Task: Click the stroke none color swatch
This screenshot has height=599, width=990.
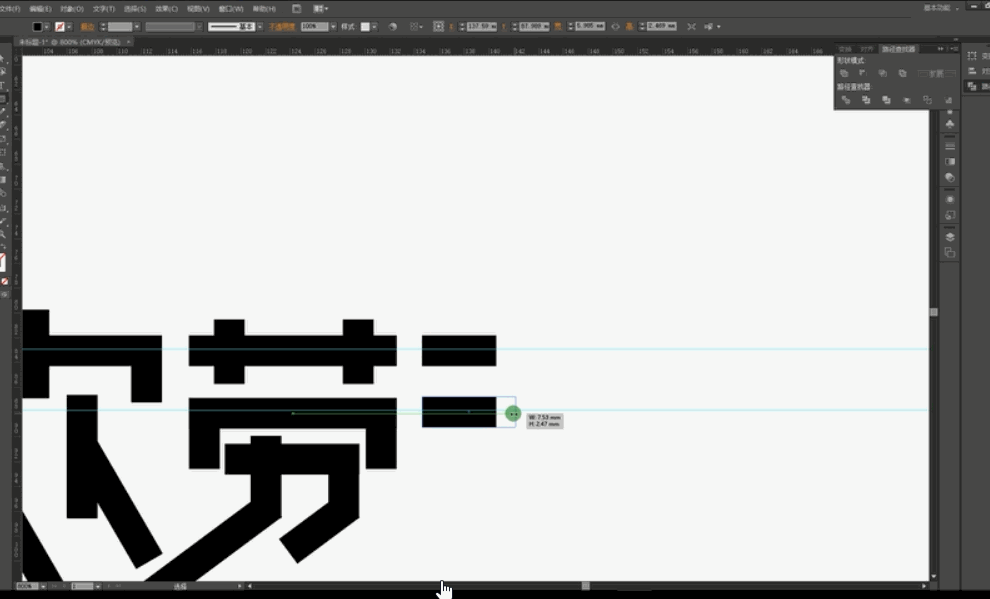Action: click(59, 27)
